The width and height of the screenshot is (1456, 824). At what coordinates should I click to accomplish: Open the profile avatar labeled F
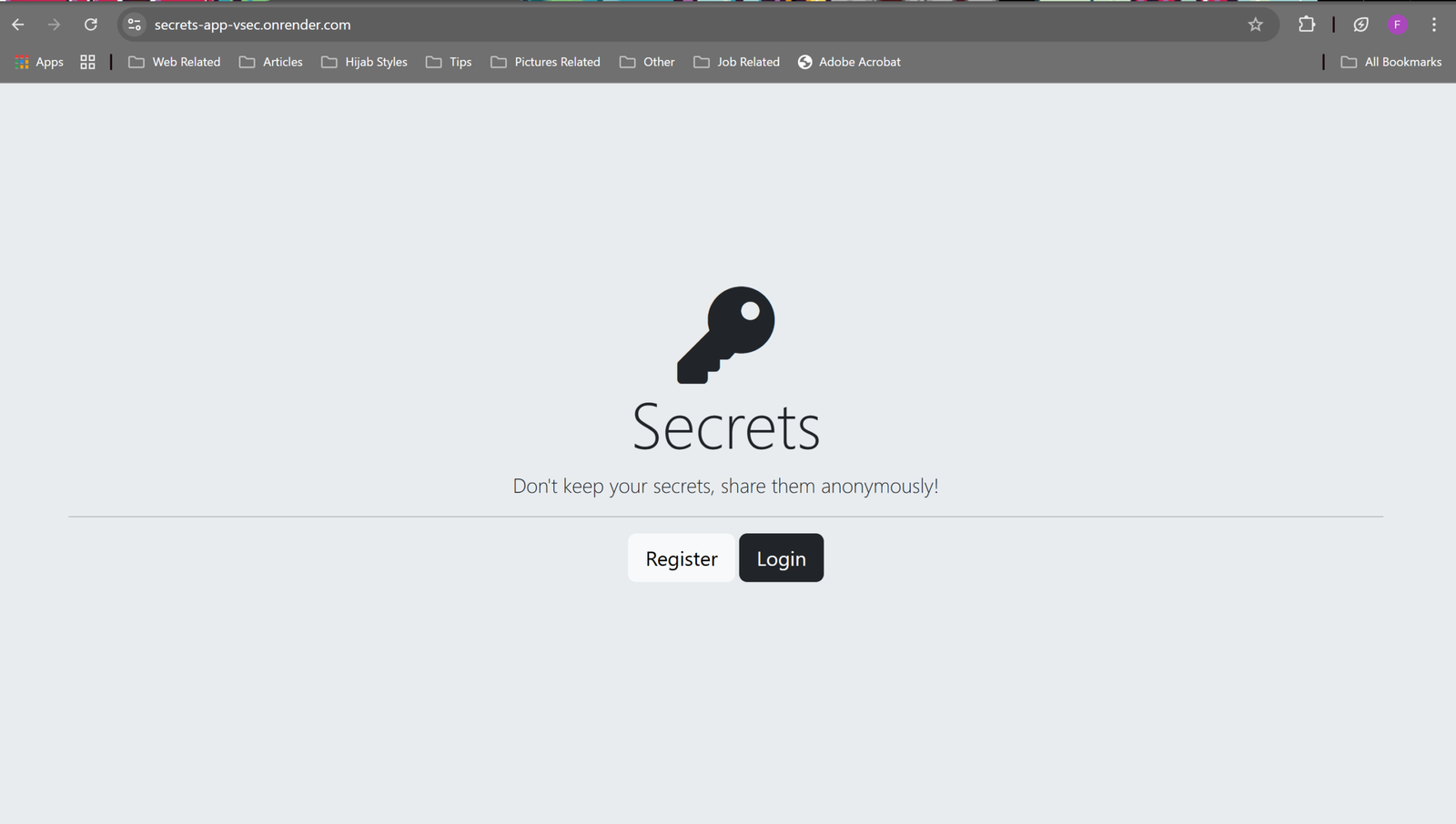pyautogui.click(x=1398, y=25)
